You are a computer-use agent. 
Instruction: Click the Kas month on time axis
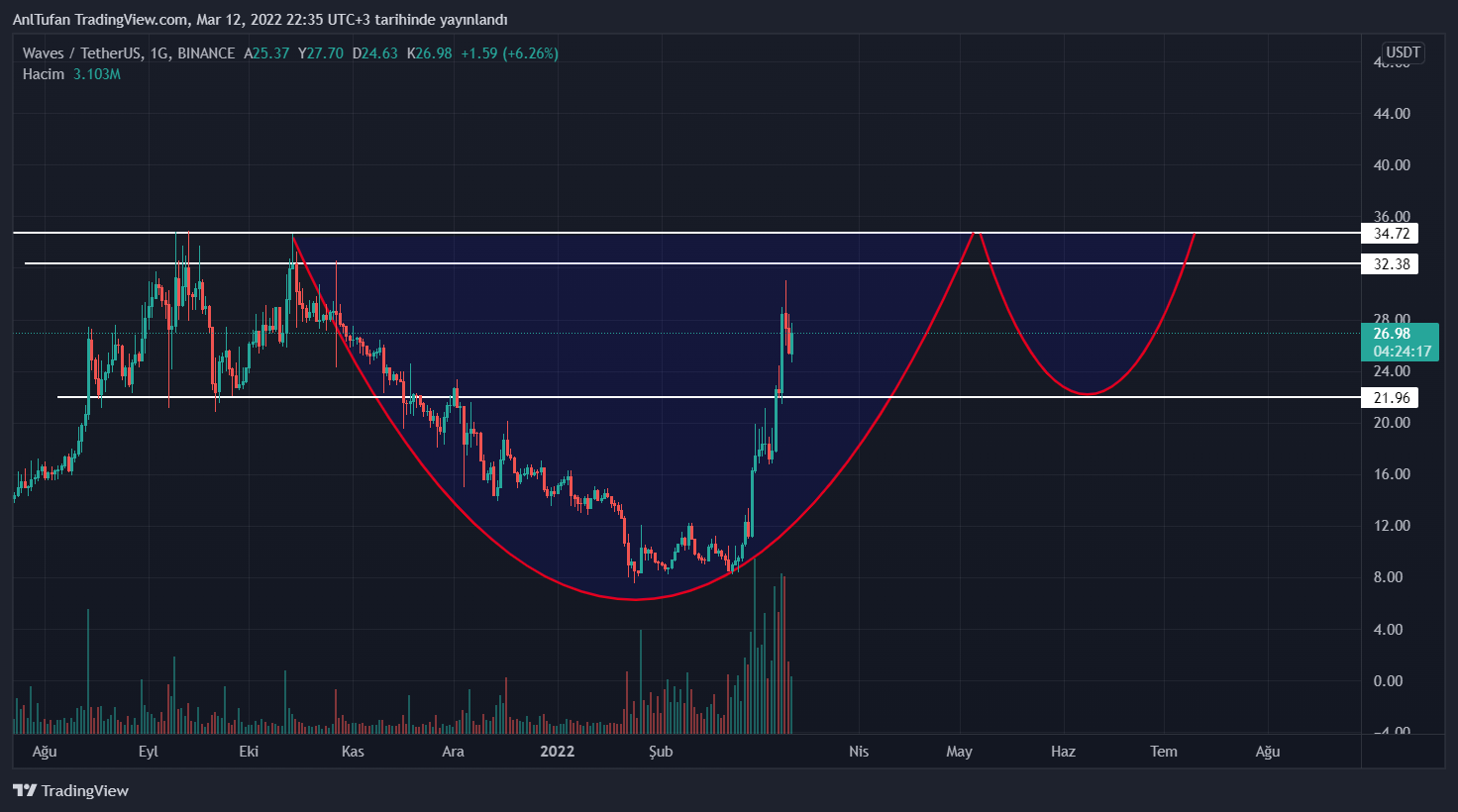click(353, 752)
